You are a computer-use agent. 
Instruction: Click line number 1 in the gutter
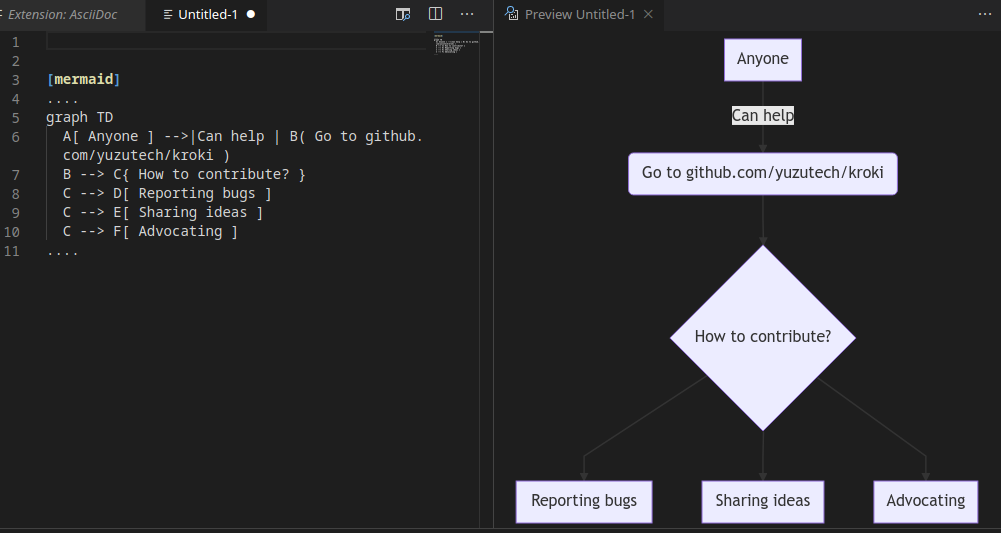tap(15, 42)
